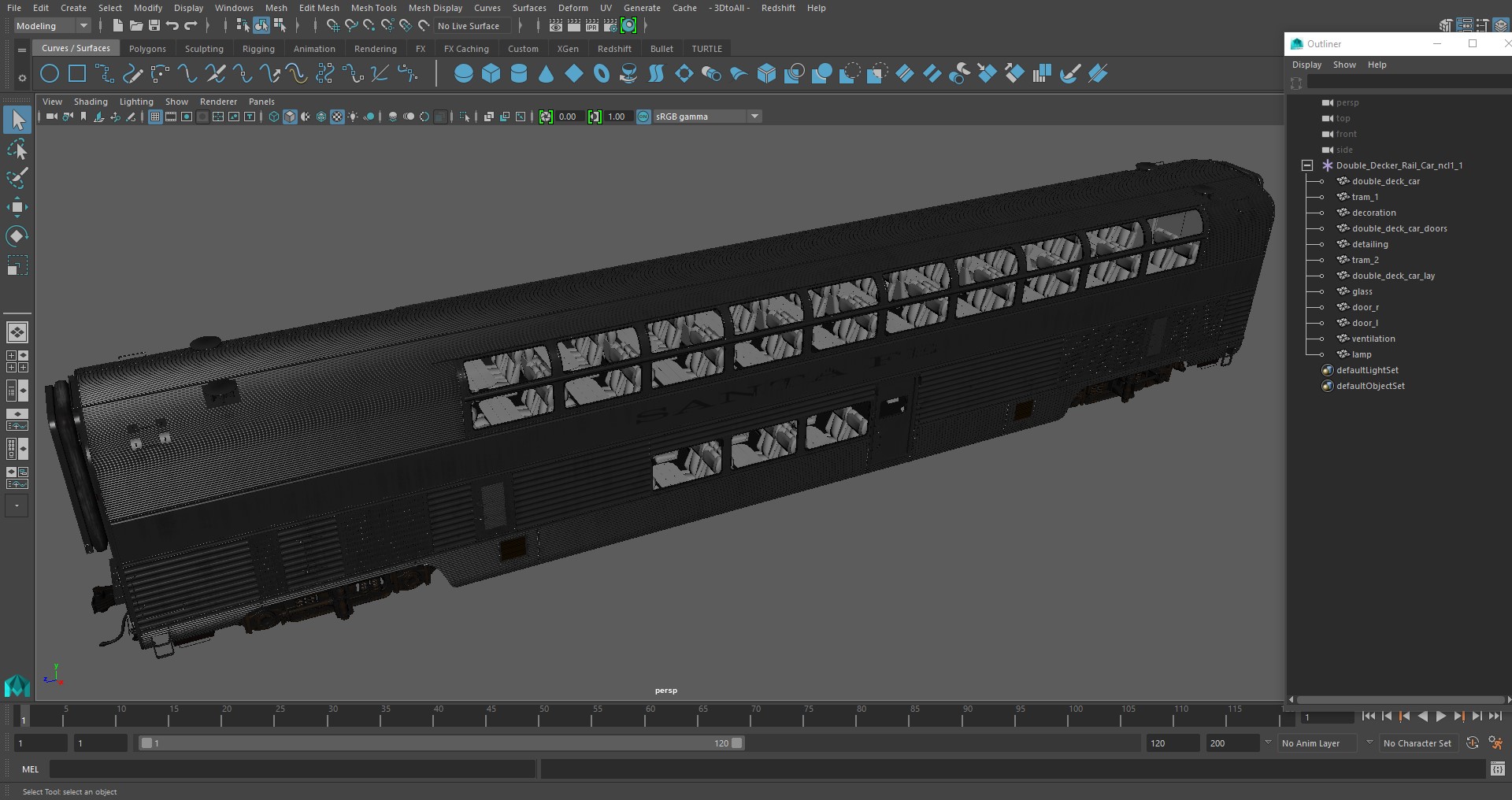
Task: Play the animation forward
Action: coord(1440,717)
